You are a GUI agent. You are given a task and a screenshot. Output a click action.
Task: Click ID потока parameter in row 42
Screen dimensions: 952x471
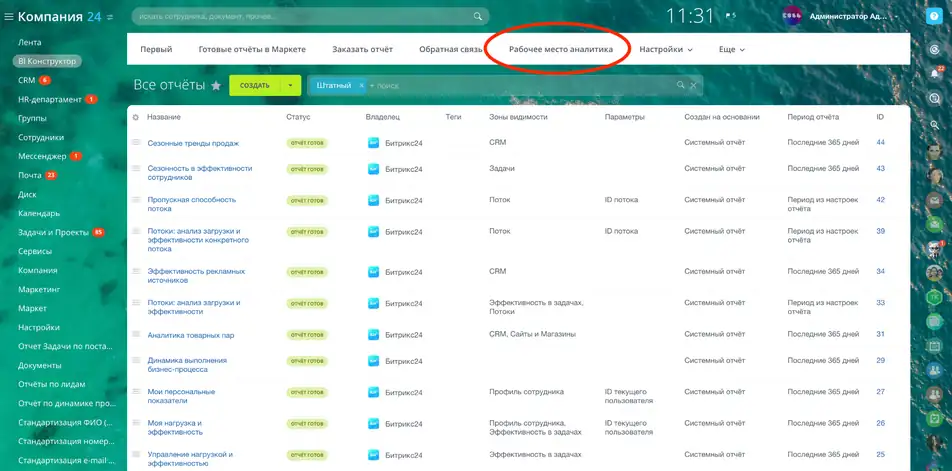621,200
